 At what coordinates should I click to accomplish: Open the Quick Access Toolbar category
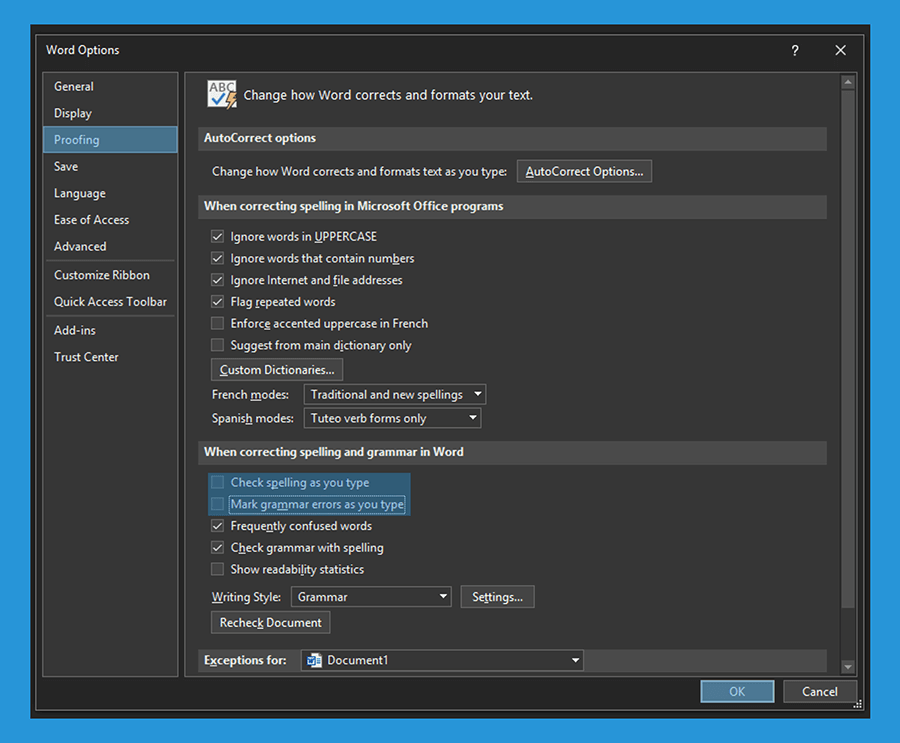tap(110, 301)
